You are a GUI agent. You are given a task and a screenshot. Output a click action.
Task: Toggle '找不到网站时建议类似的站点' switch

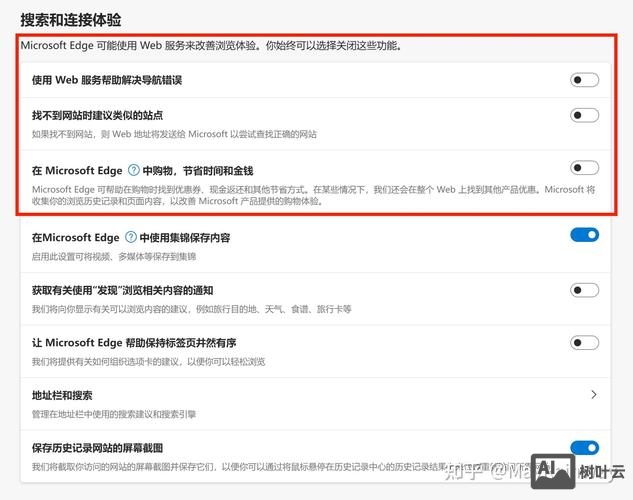[584, 115]
